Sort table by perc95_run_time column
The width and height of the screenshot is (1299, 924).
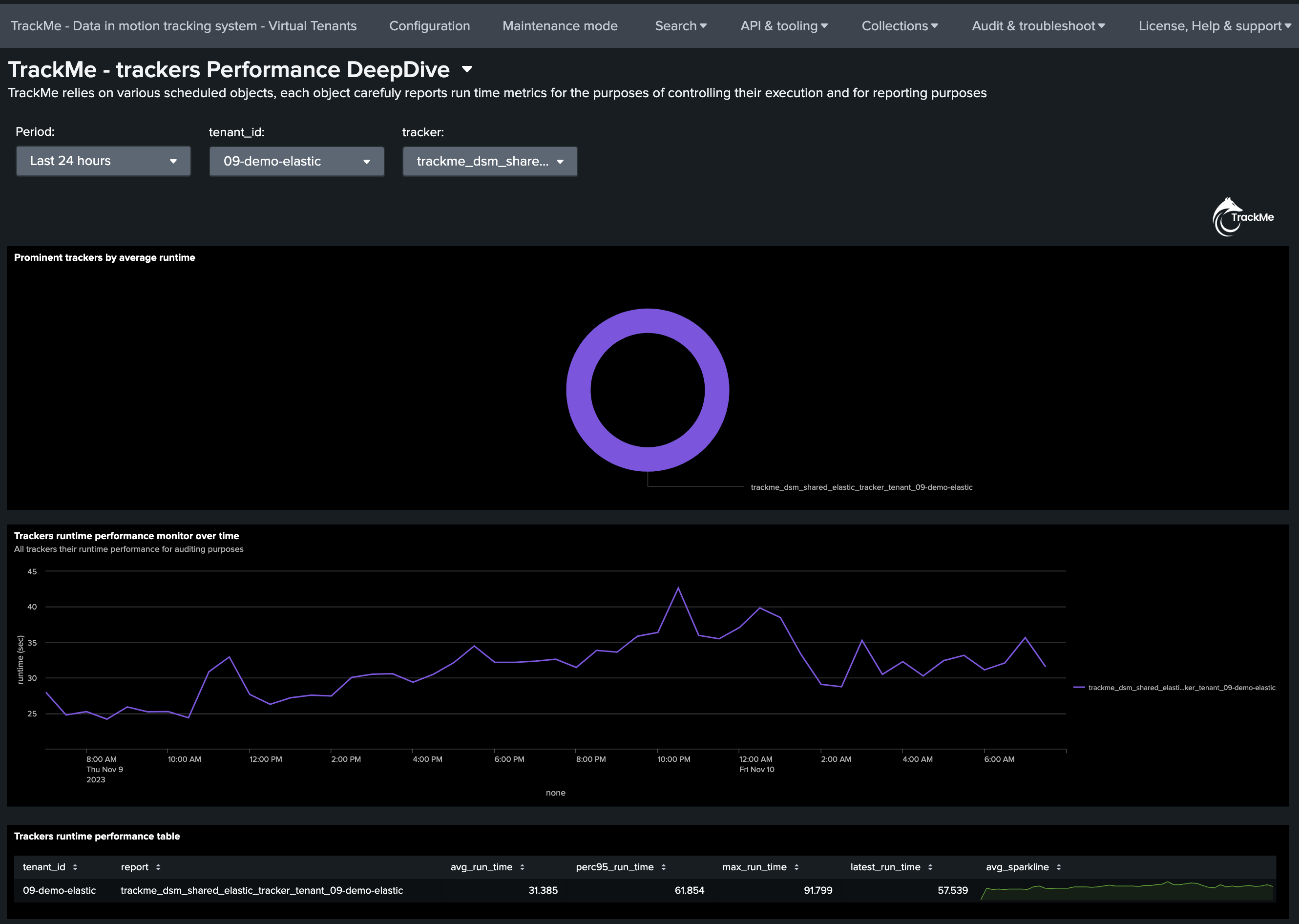(621, 867)
